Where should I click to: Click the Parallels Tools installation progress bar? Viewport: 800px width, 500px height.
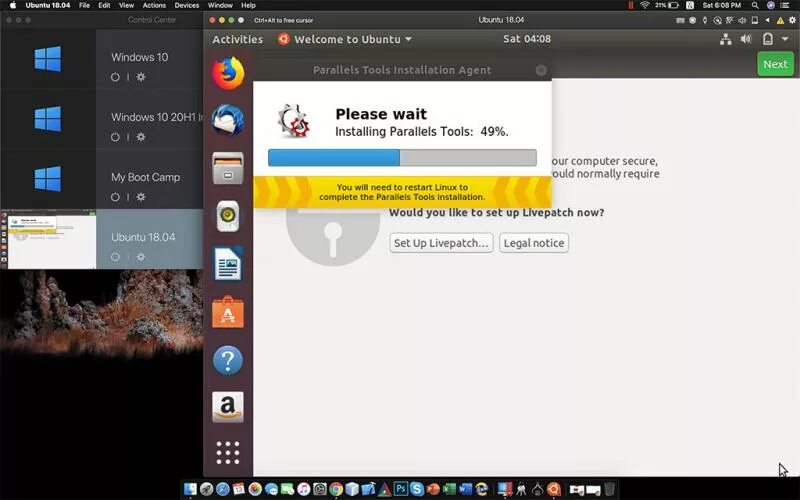pyautogui.click(x=402, y=158)
